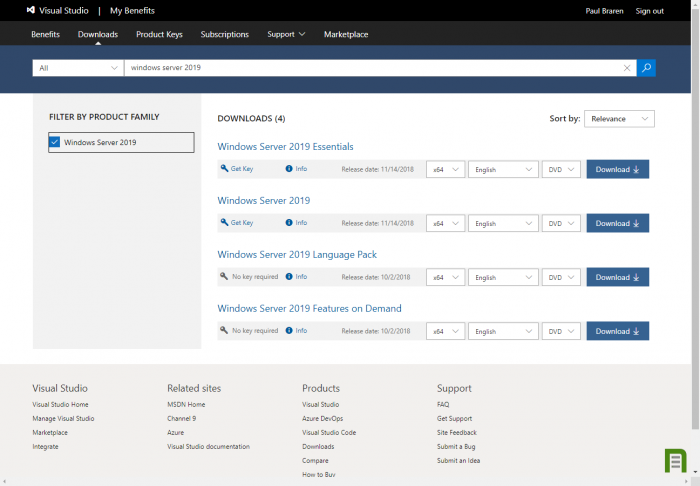Open the x64 dropdown for the Language Pack
Screen dimensions: 700x486
[446, 278]
